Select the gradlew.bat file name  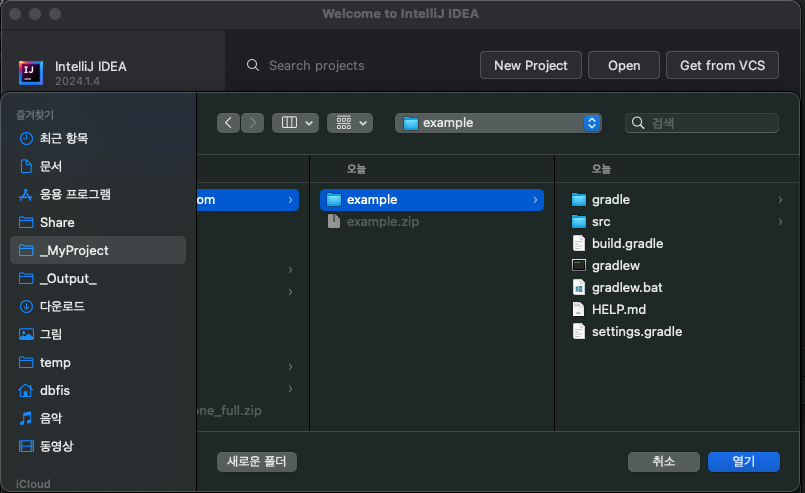coord(627,288)
